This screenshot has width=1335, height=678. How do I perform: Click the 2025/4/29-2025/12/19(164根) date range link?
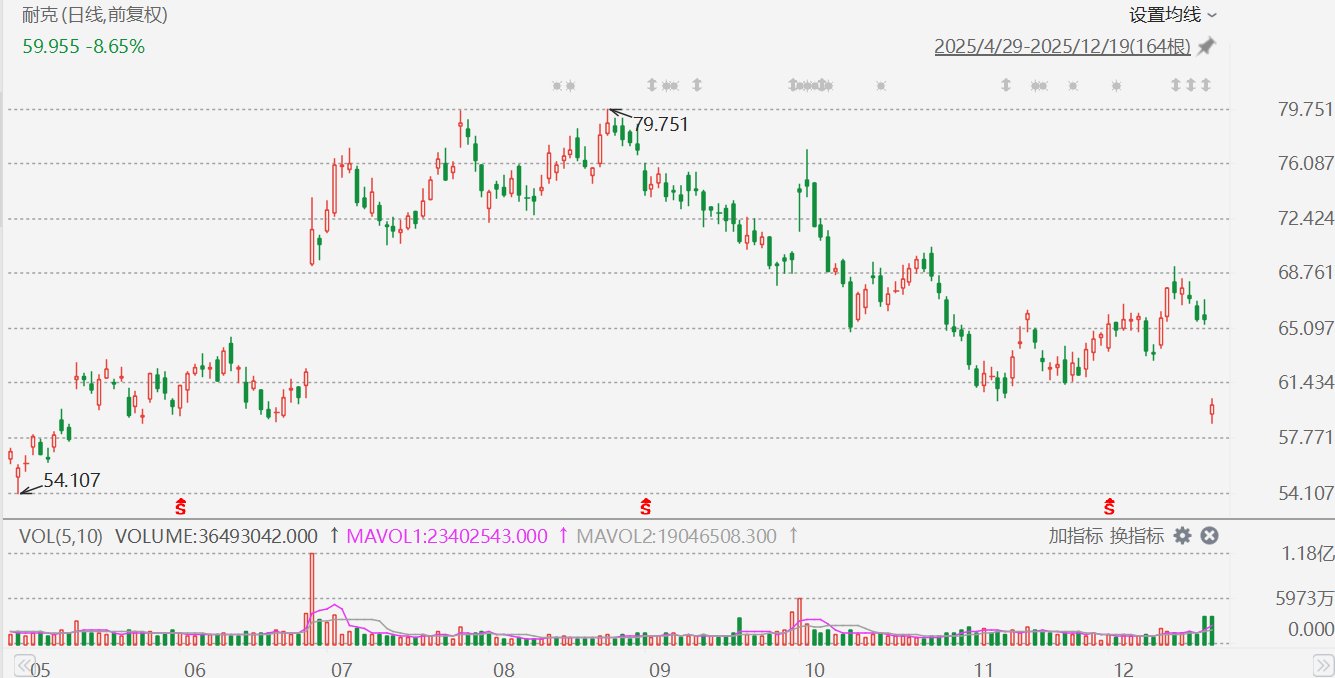(1063, 47)
